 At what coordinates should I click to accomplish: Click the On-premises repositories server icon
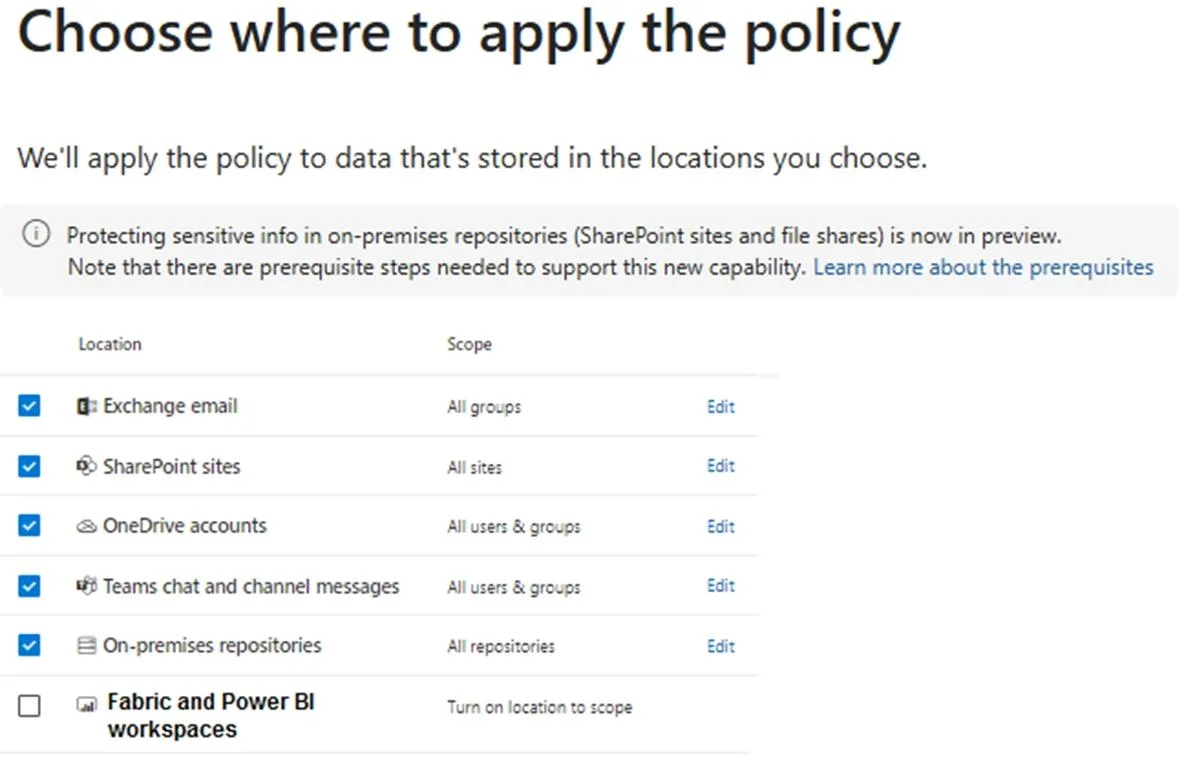point(86,645)
